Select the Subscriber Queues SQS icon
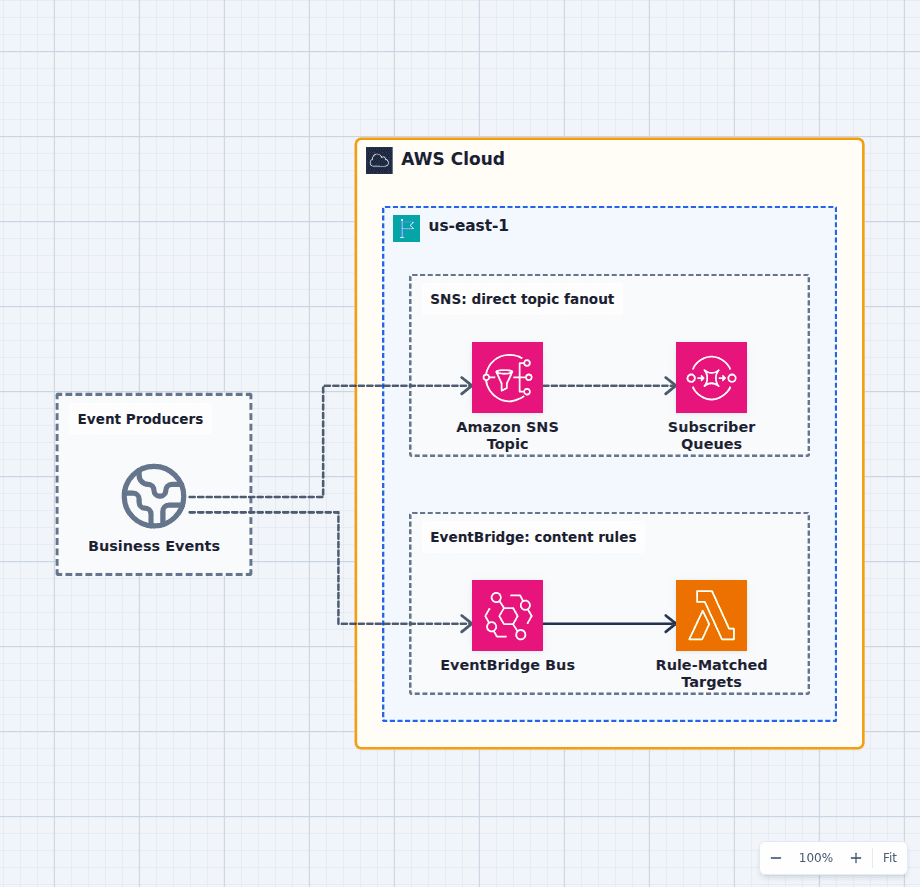 pos(711,377)
